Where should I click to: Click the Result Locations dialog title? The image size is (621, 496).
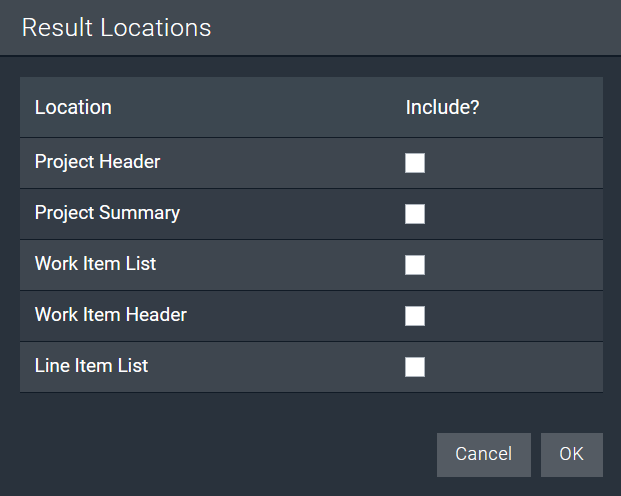(x=116, y=28)
